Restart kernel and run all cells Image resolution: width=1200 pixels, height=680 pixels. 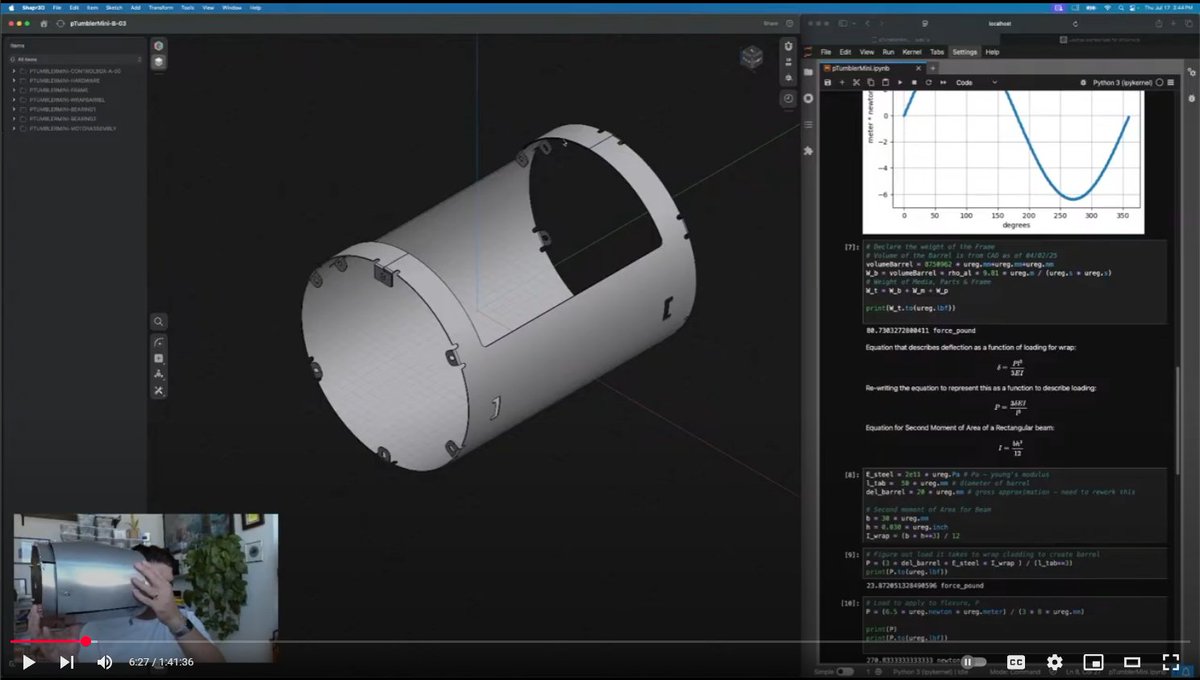(941, 82)
